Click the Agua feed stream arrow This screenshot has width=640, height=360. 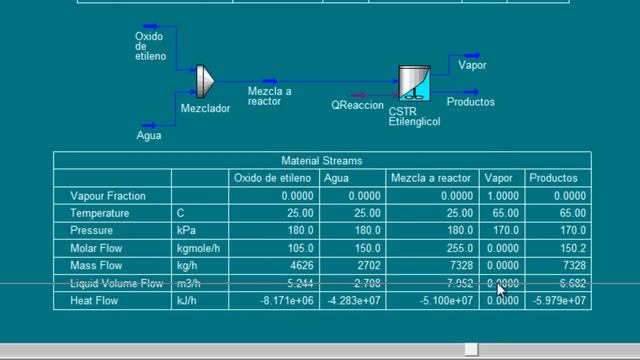(149, 125)
